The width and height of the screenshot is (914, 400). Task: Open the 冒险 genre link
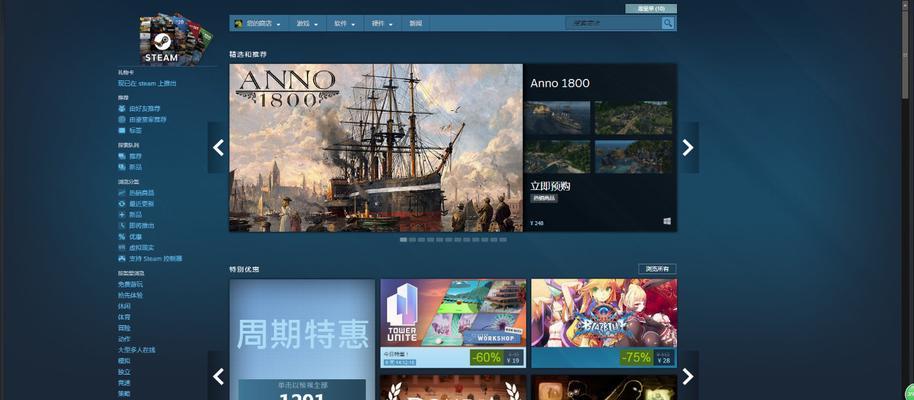[x=124, y=328]
